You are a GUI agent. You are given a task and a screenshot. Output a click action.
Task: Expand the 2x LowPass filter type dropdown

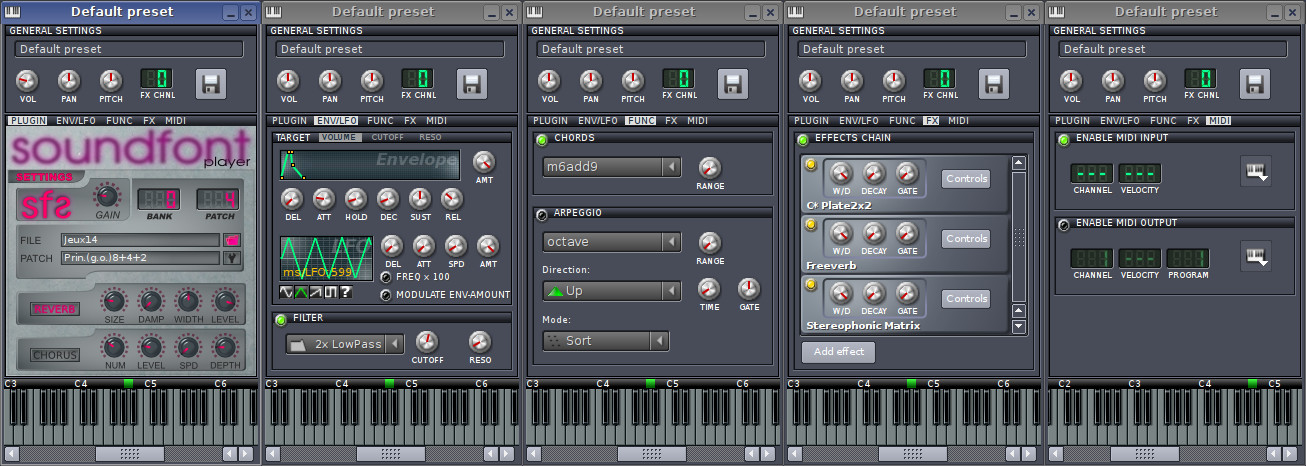pyautogui.click(x=344, y=344)
